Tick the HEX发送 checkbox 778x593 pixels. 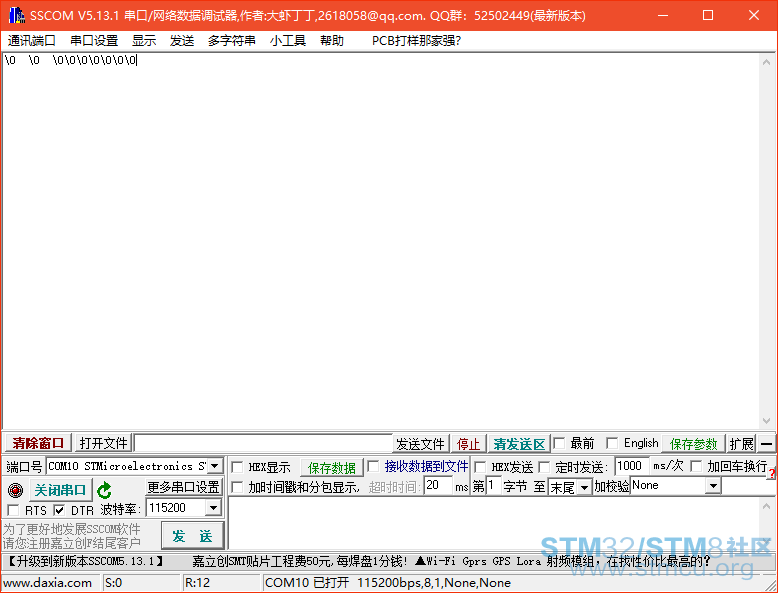480,467
